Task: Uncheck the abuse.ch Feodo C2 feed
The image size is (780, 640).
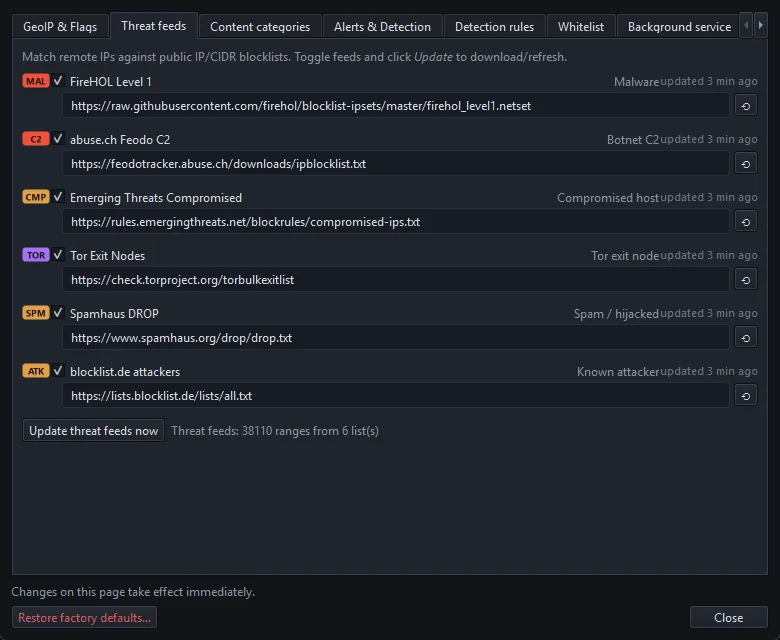Action: (x=58, y=138)
